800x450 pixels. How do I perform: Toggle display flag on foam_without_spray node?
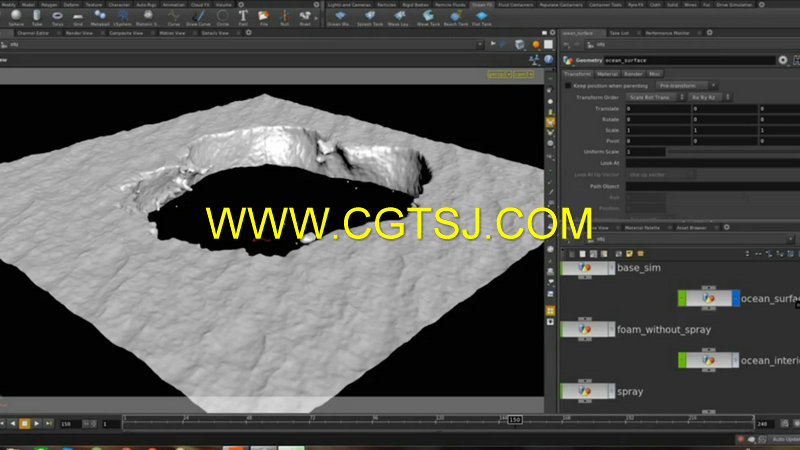point(611,330)
